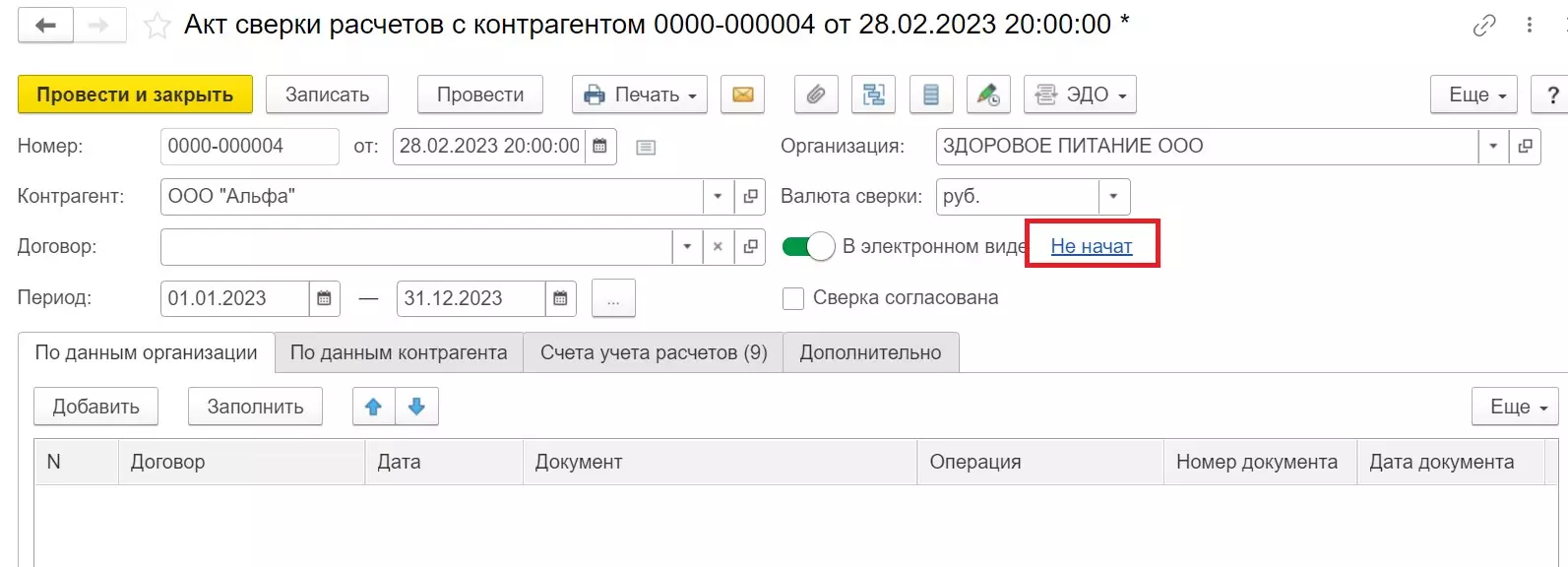Click the Операция column header

click(1040, 462)
